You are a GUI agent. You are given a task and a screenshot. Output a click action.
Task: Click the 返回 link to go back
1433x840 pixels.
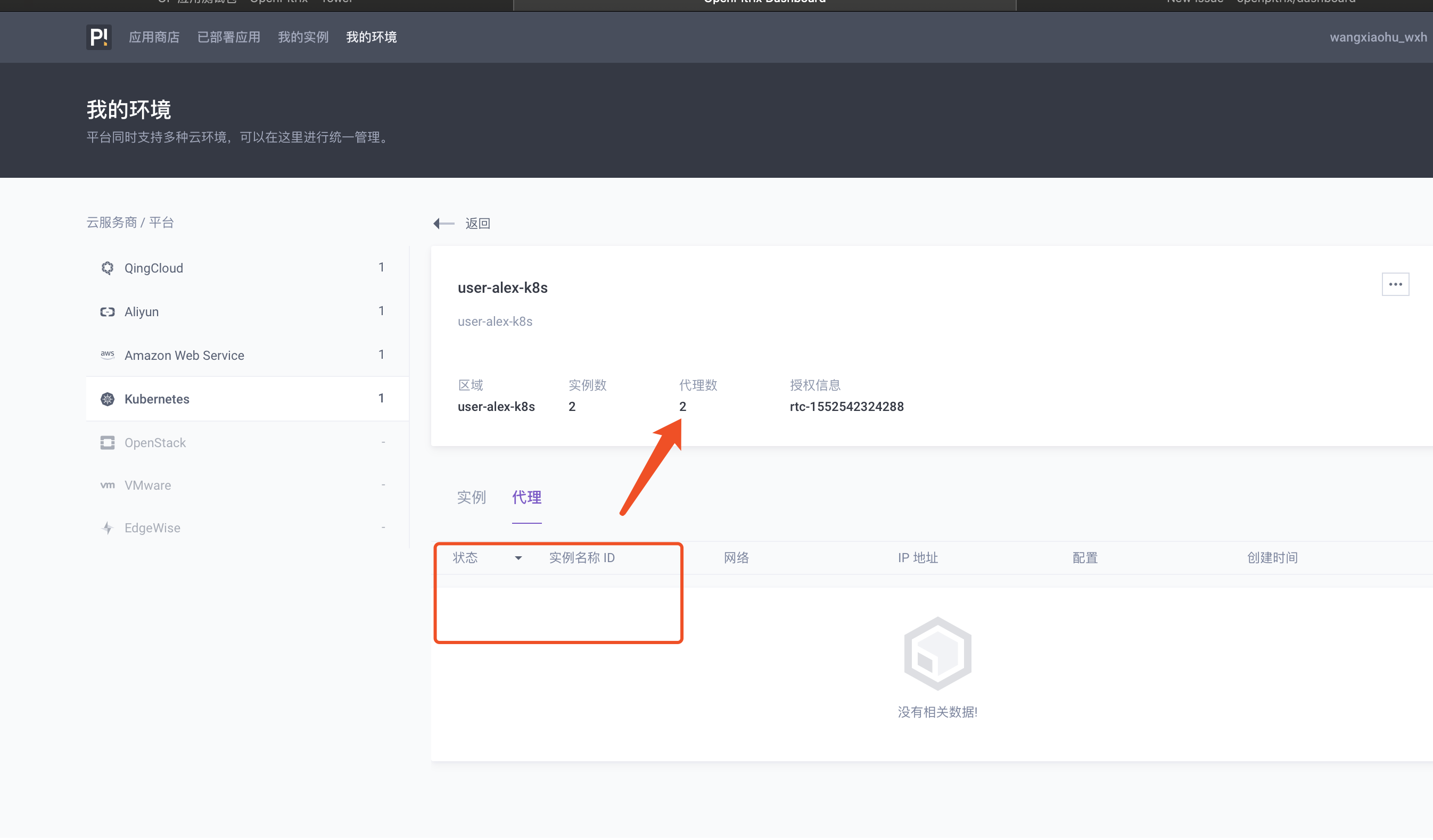[477, 223]
